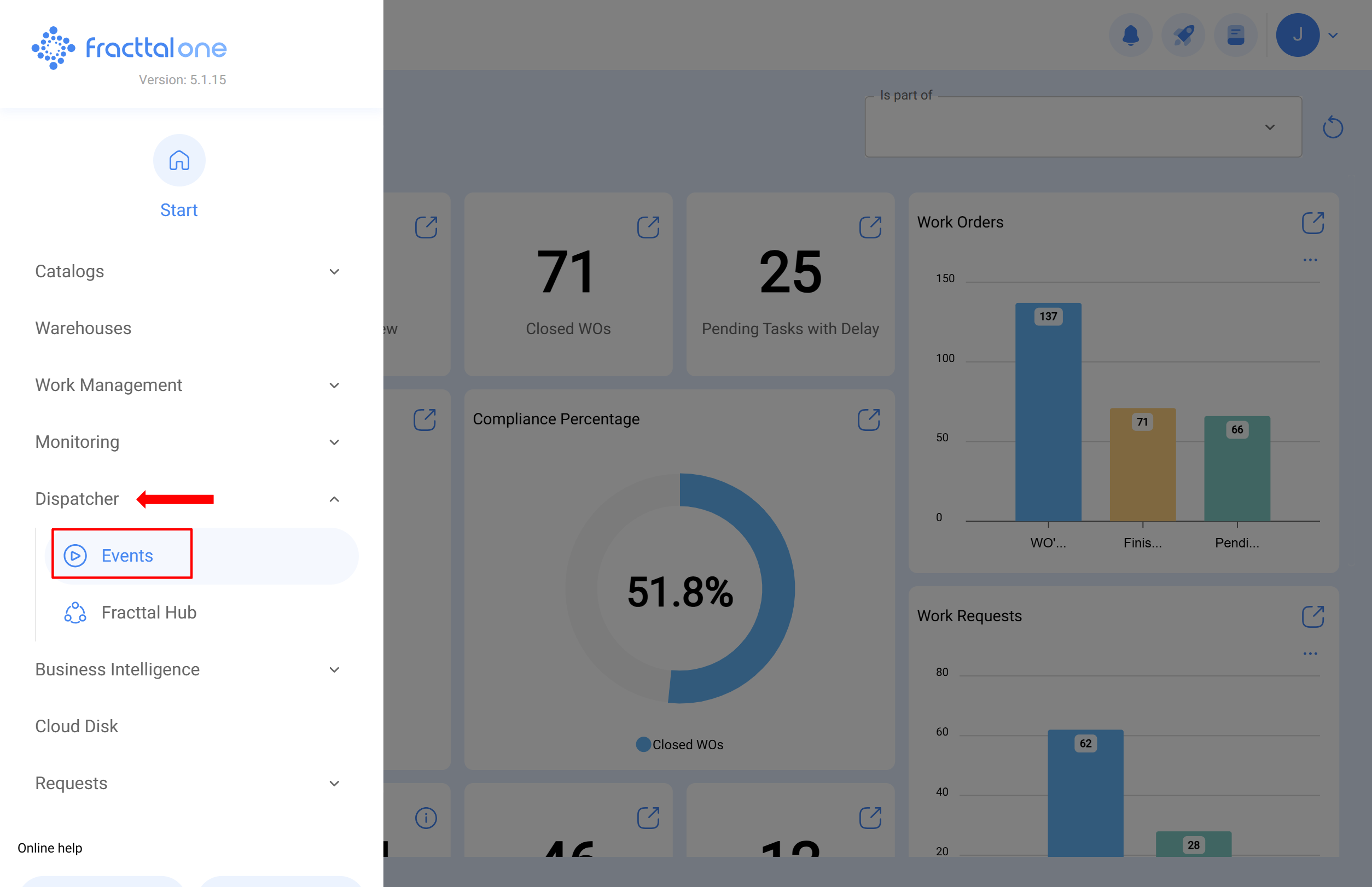Screen dimensions: 1372x887
Task: Expand the Business Intelligence section
Action: (x=334, y=669)
